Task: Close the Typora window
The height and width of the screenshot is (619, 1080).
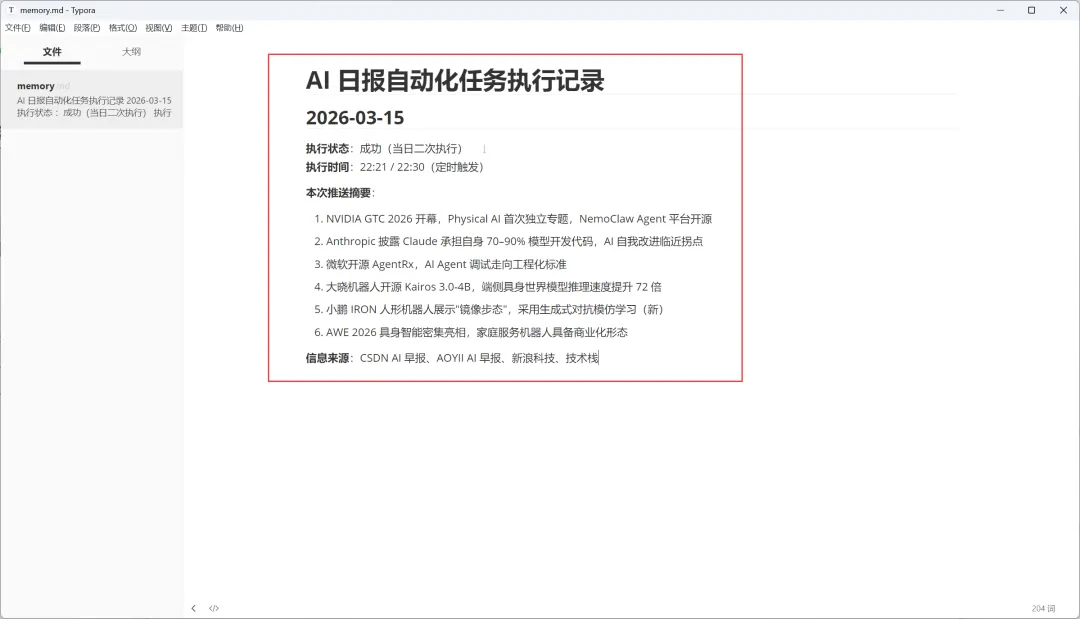Action: pyautogui.click(x=1063, y=10)
